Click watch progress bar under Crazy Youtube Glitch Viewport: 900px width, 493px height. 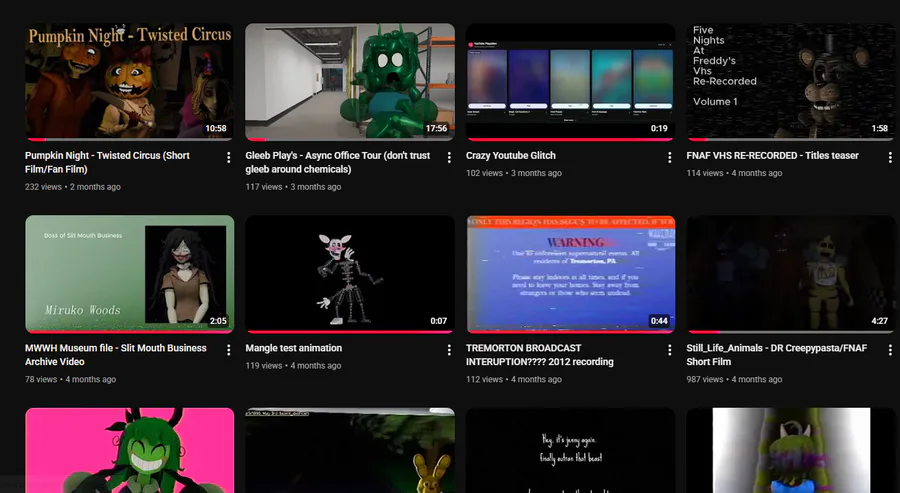571,139
